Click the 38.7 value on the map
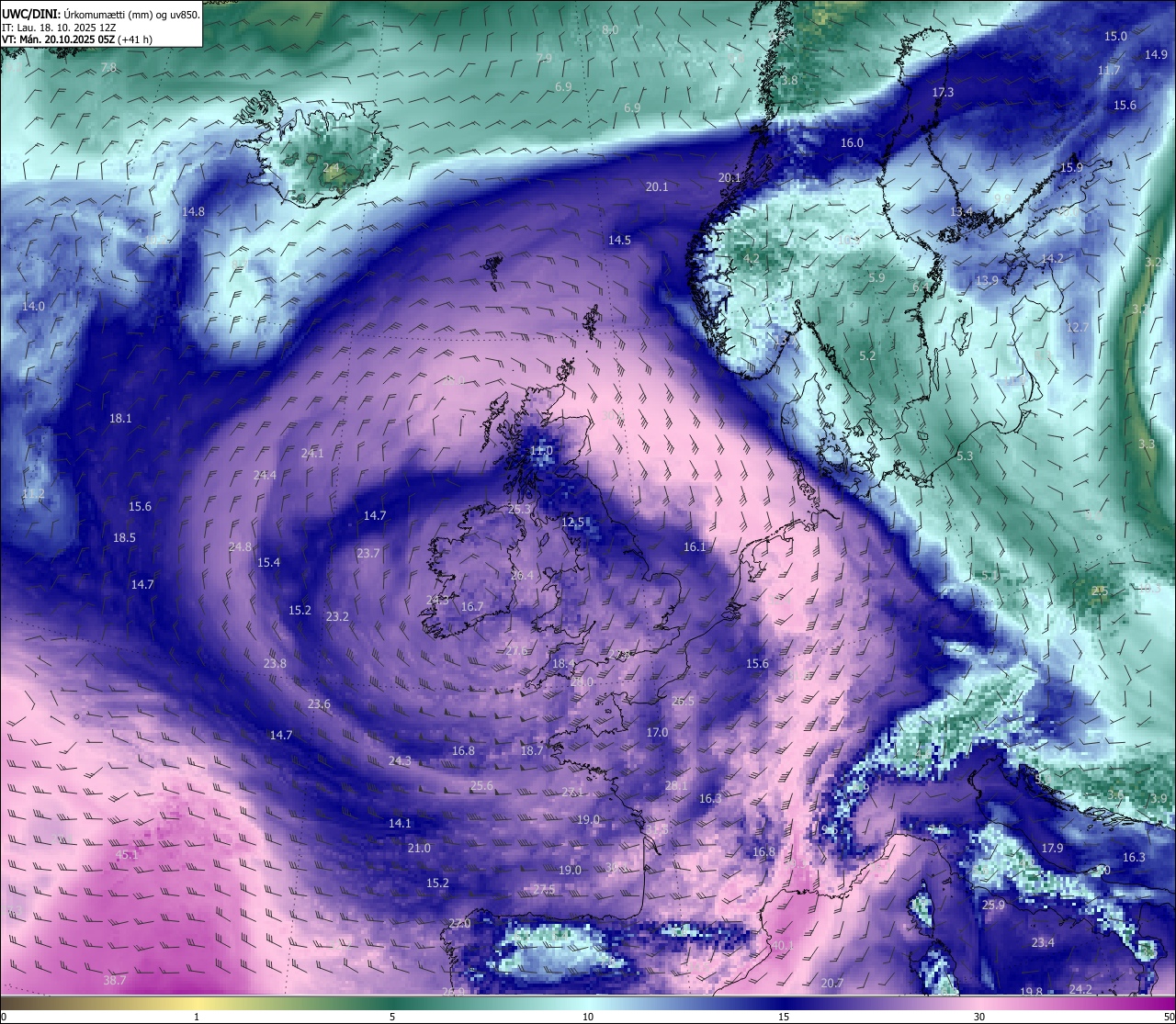 pyautogui.click(x=115, y=981)
